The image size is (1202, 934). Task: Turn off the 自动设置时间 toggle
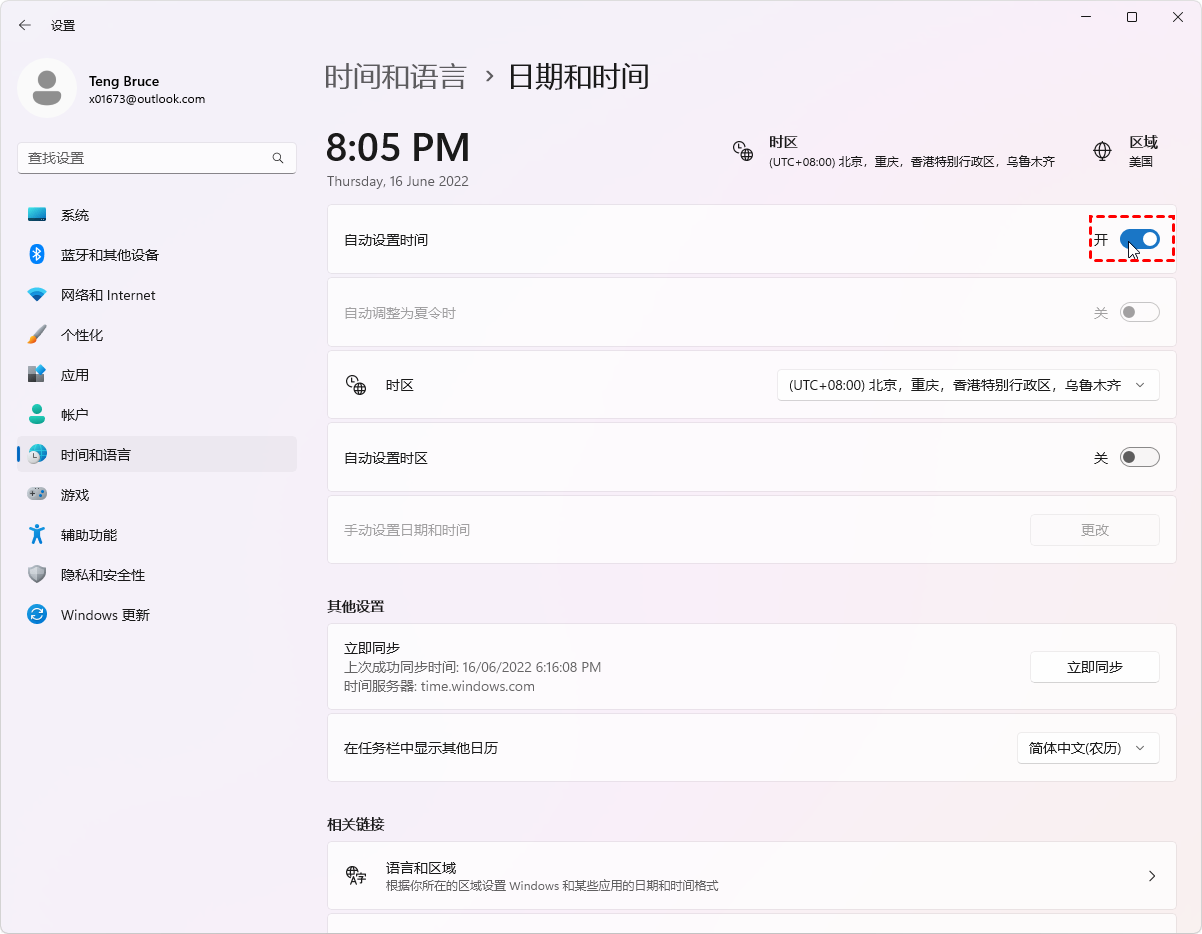tap(1139, 240)
